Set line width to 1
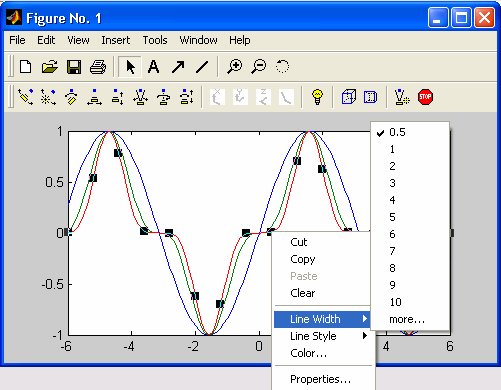The width and height of the screenshot is (501, 390). click(410, 149)
